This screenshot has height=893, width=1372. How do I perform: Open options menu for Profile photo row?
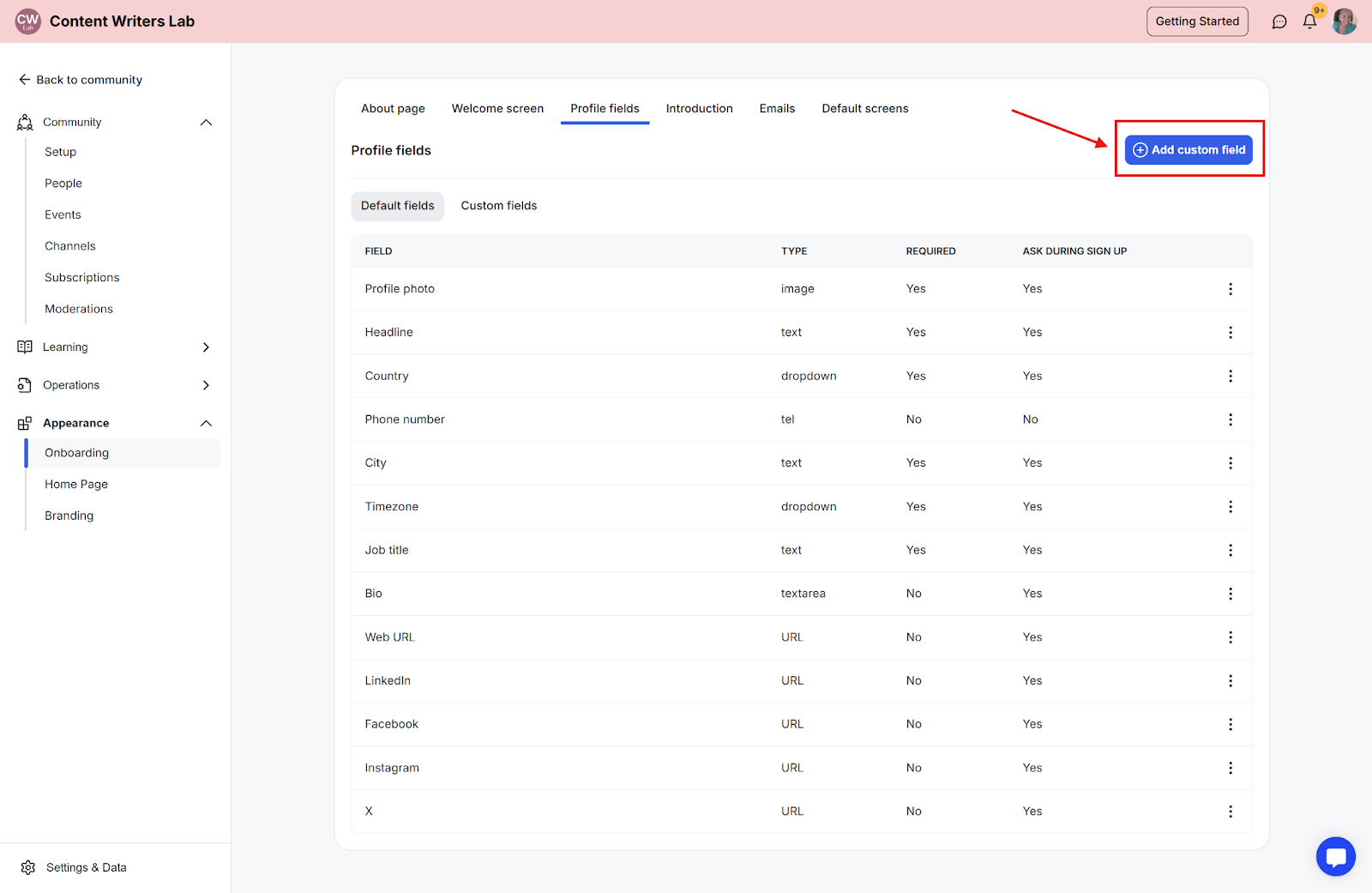[1231, 289]
